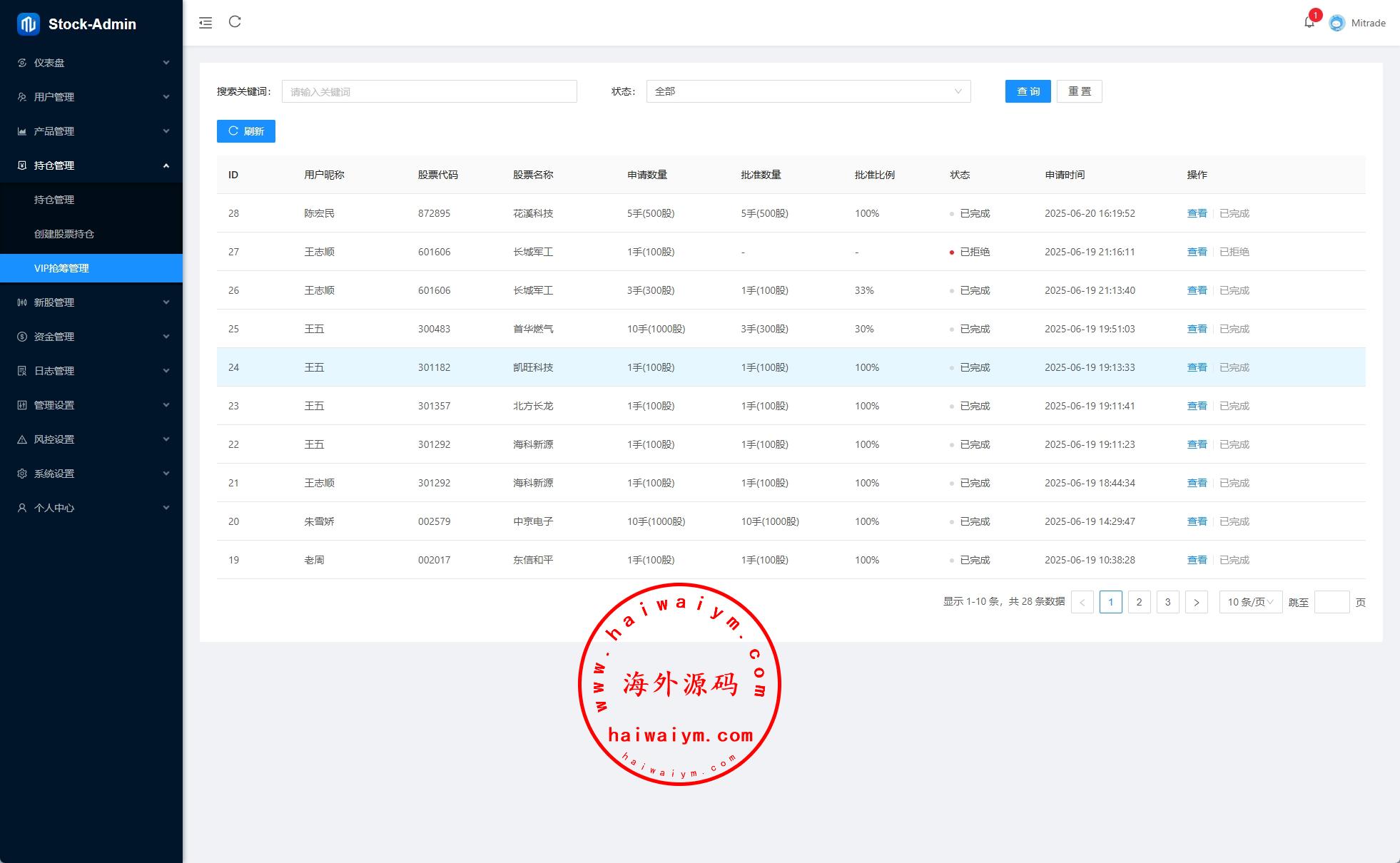The height and width of the screenshot is (863, 1400).
Task: Click the page reload icon in header
Action: coord(235,22)
